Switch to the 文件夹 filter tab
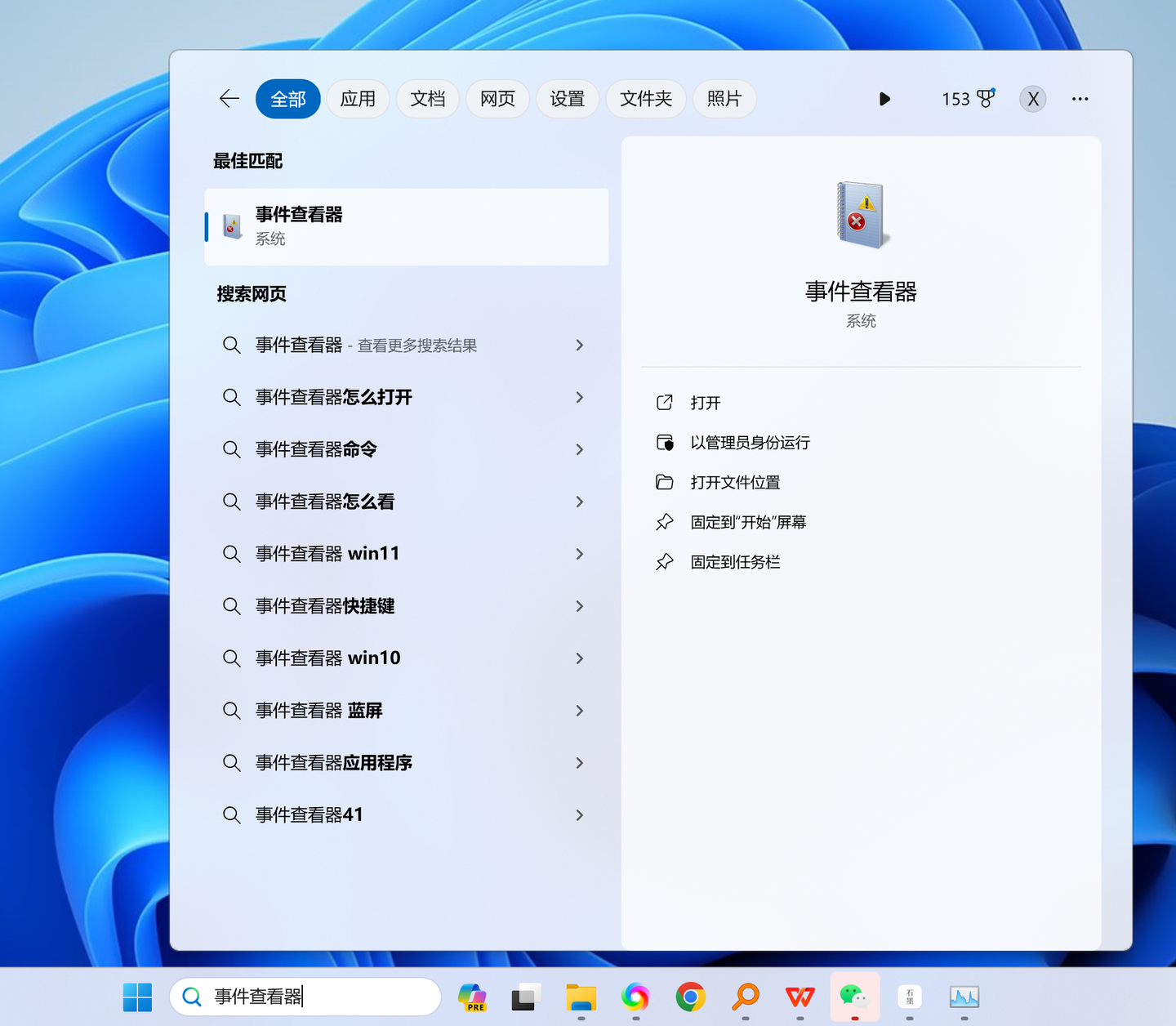The image size is (1176, 1026). click(x=646, y=99)
